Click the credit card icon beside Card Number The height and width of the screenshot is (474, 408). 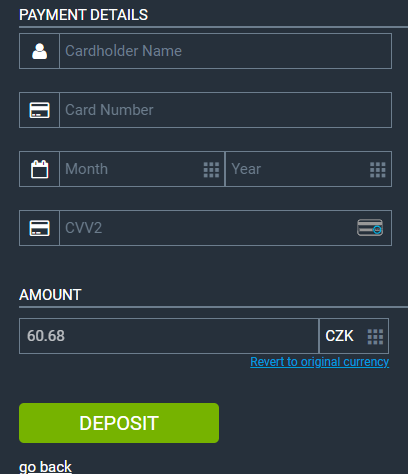[x=39, y=110]
